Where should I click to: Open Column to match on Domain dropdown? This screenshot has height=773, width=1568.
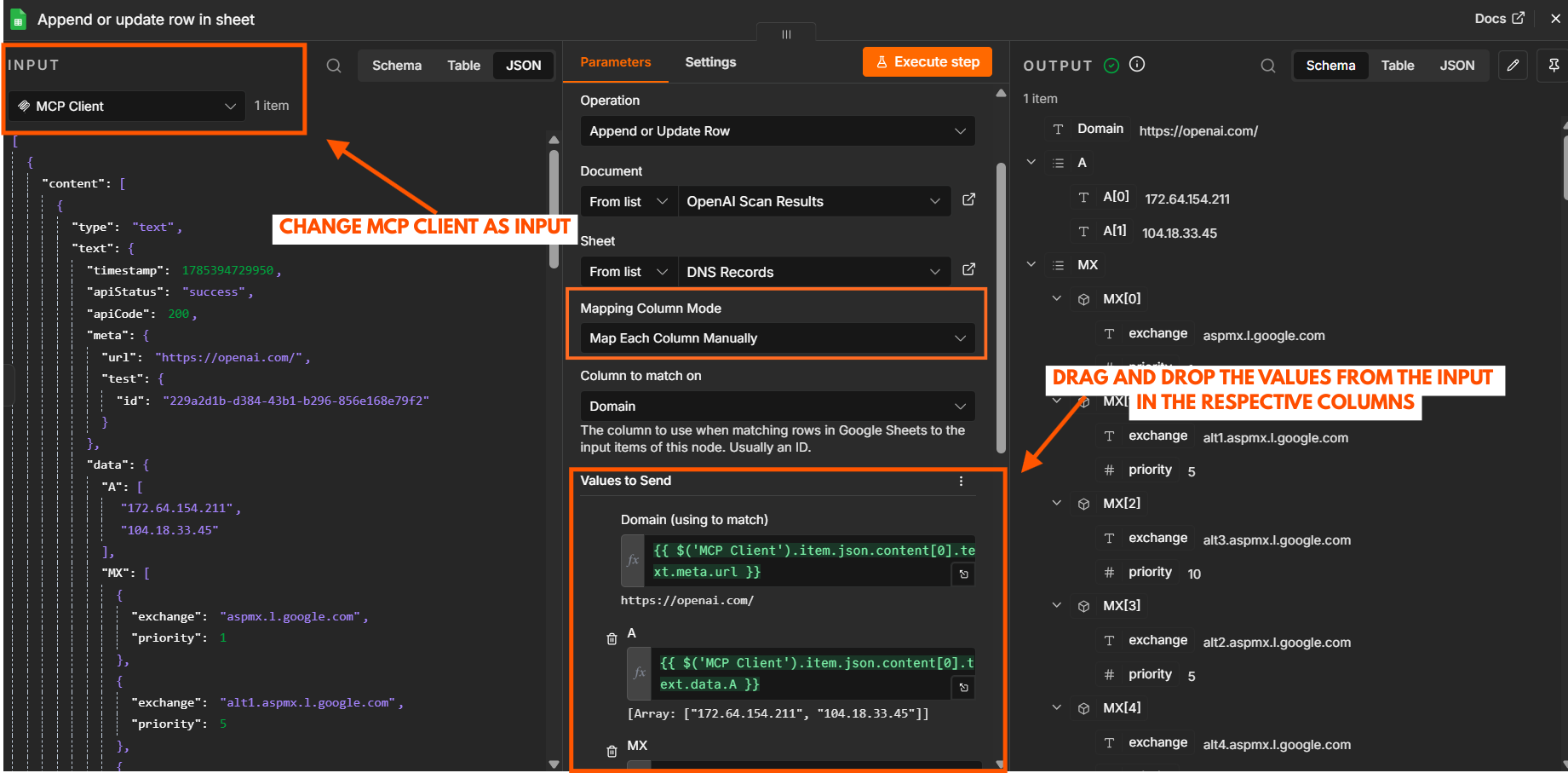tap(778, 407)
